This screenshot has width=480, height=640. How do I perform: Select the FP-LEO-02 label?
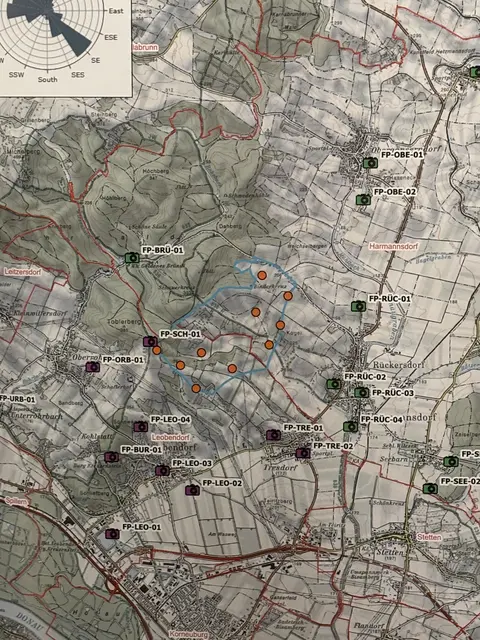222,483
